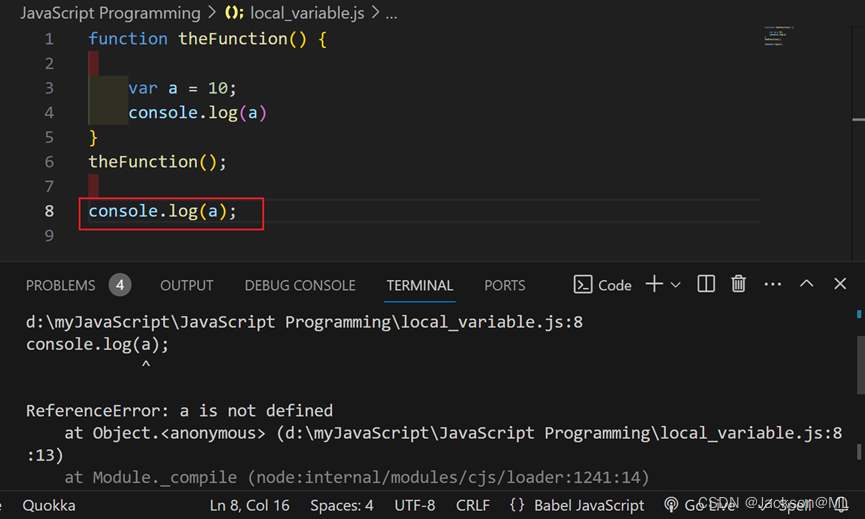865x519 pixels.
Task: Maximize the panel with the up chevron
Action: click(x=806, y=285)
